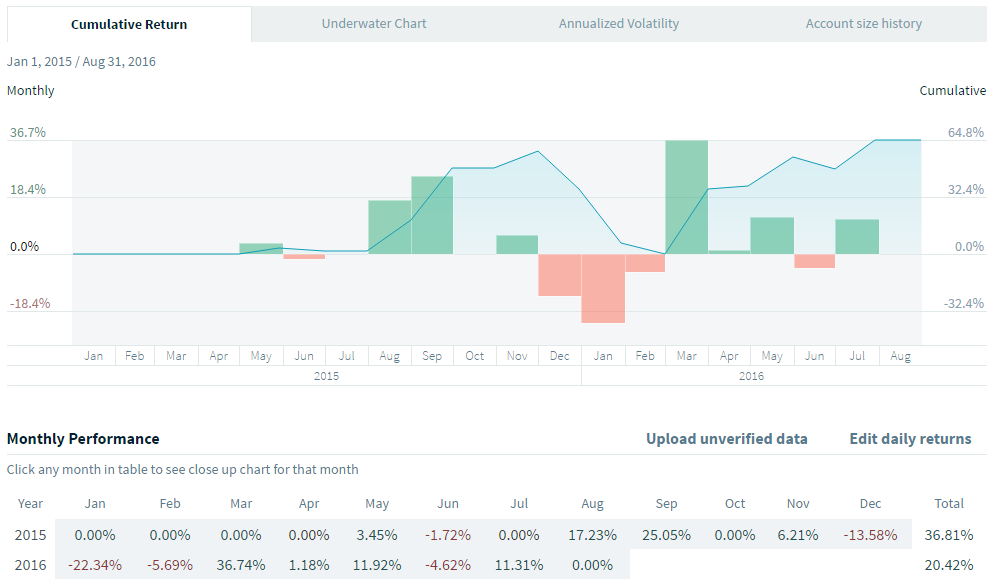
Task: Switch to the Underwater Chart tab
Action: (x=374, y=23)
